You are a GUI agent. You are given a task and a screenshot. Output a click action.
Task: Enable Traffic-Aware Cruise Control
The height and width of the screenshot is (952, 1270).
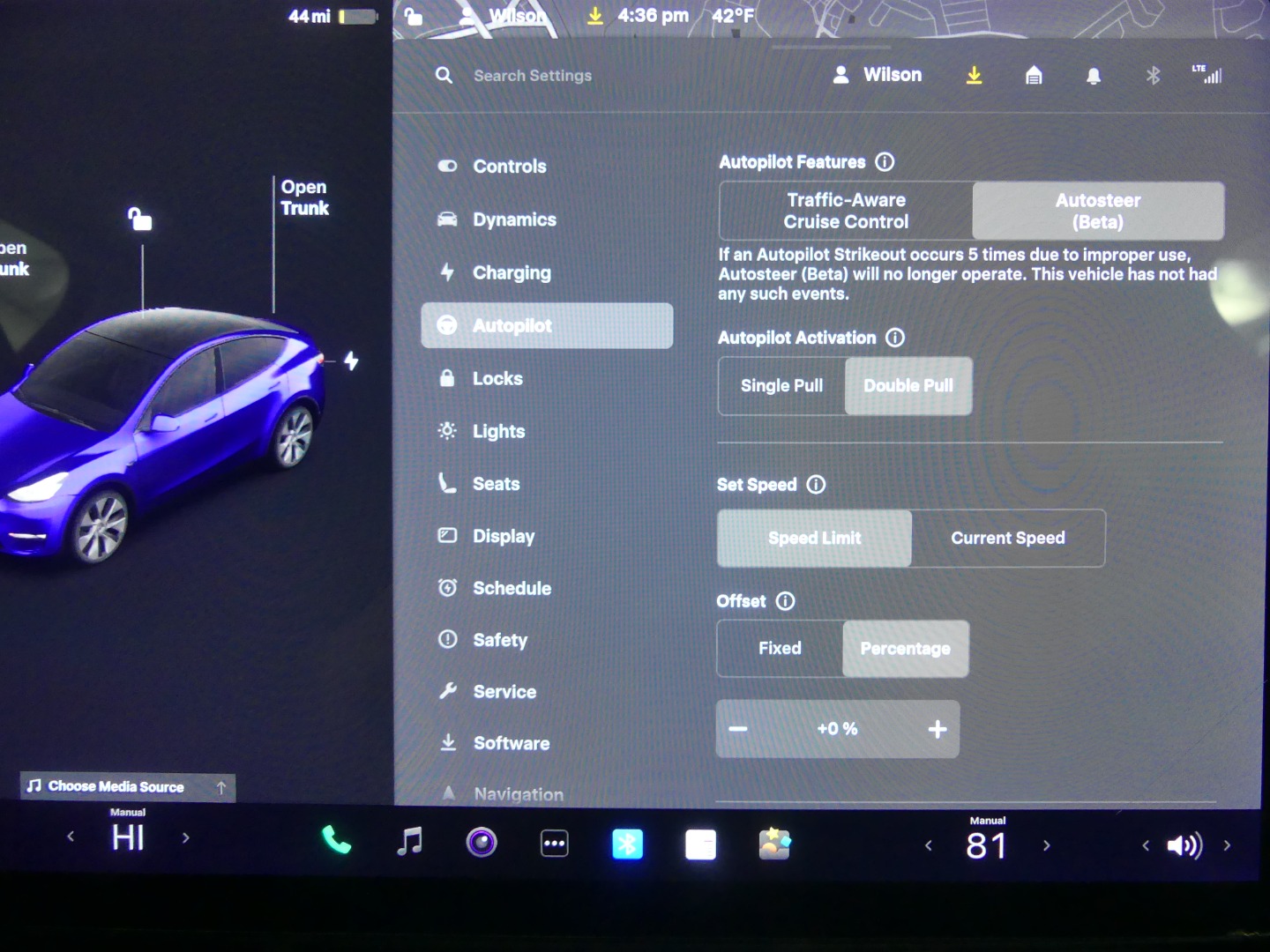tap(846, 211)
